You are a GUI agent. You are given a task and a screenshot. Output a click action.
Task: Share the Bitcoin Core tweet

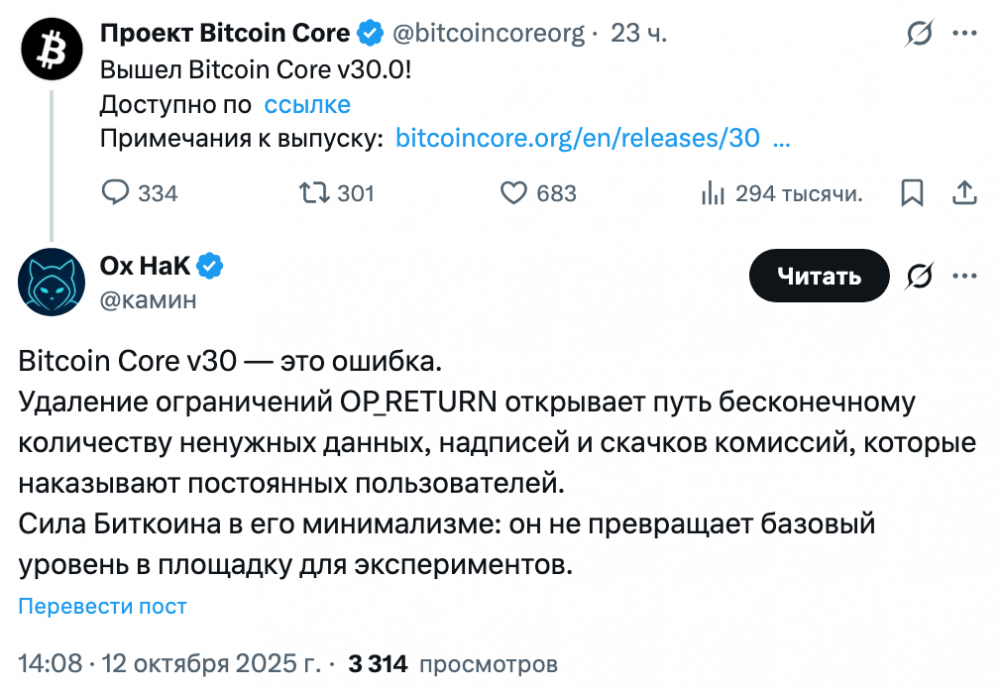tap(964, 193)
